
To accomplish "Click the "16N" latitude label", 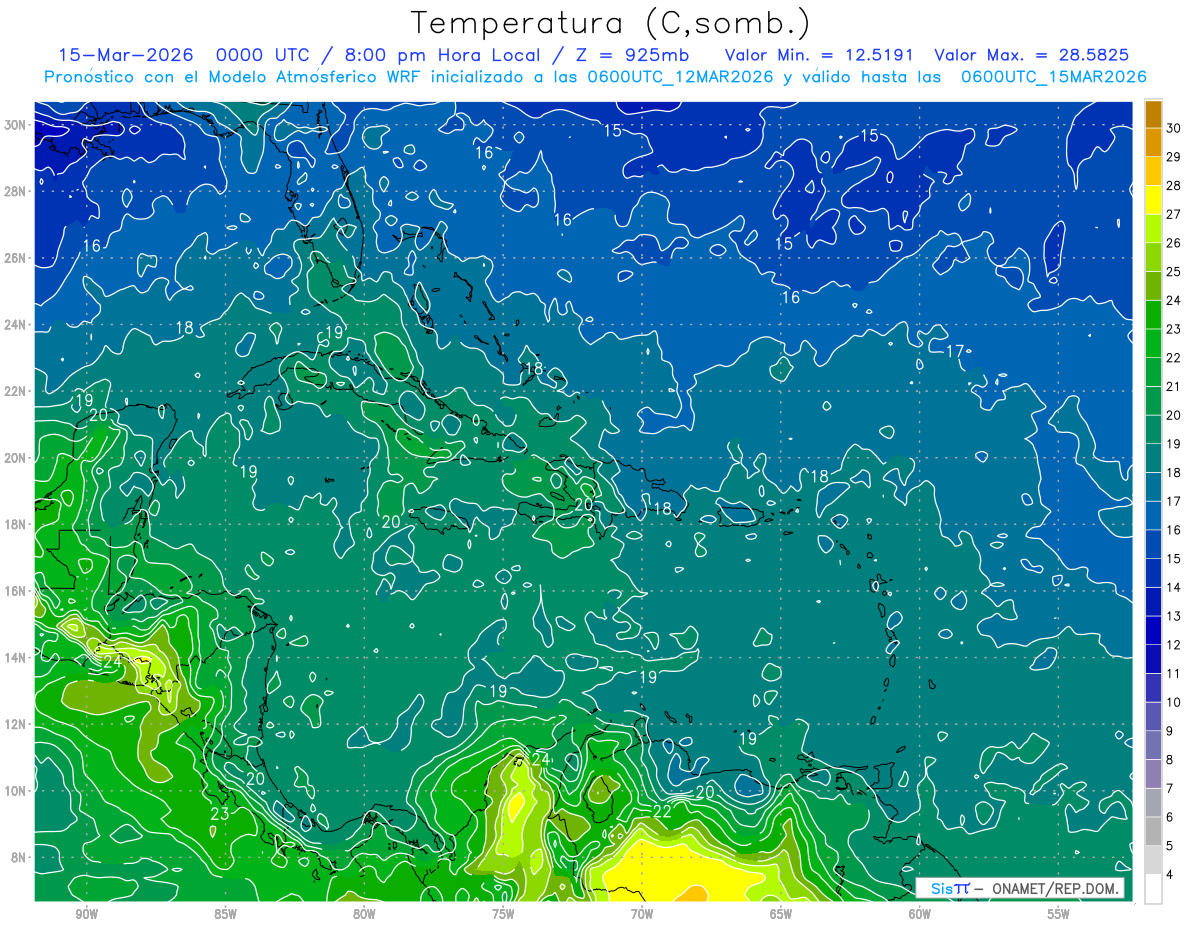I will [x=17, y=591].
